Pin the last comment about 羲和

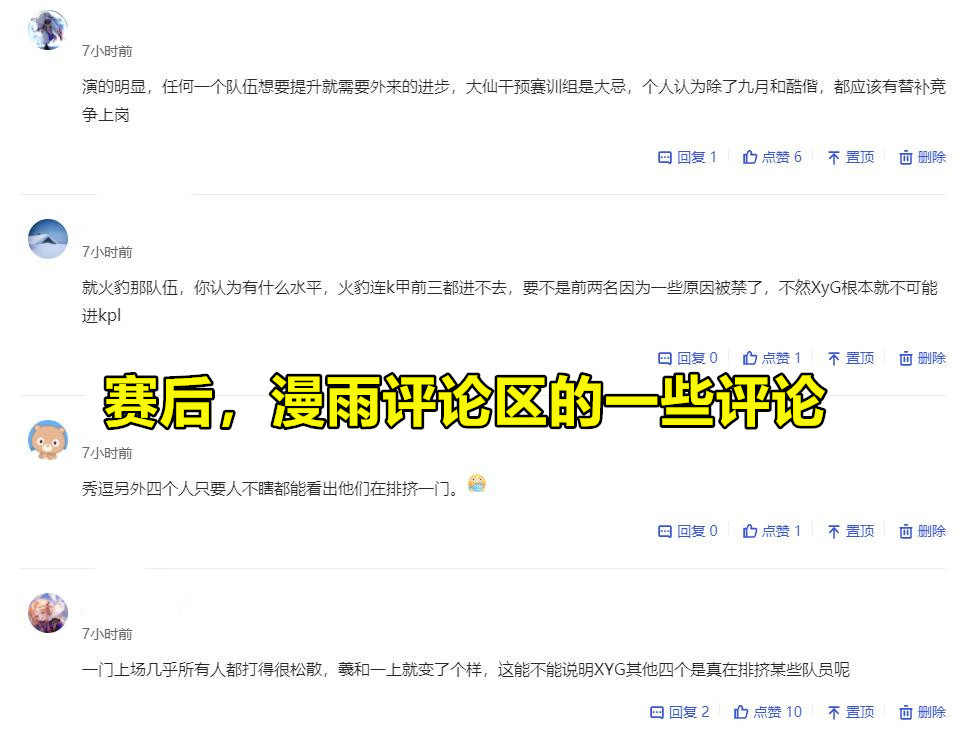click(851, 712)
